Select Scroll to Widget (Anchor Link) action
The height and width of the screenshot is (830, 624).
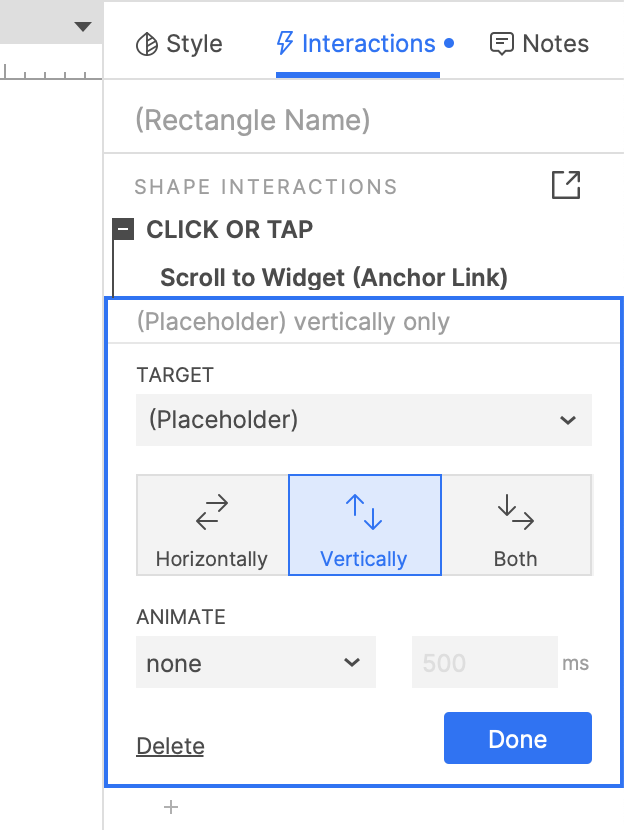pos(334,278)
